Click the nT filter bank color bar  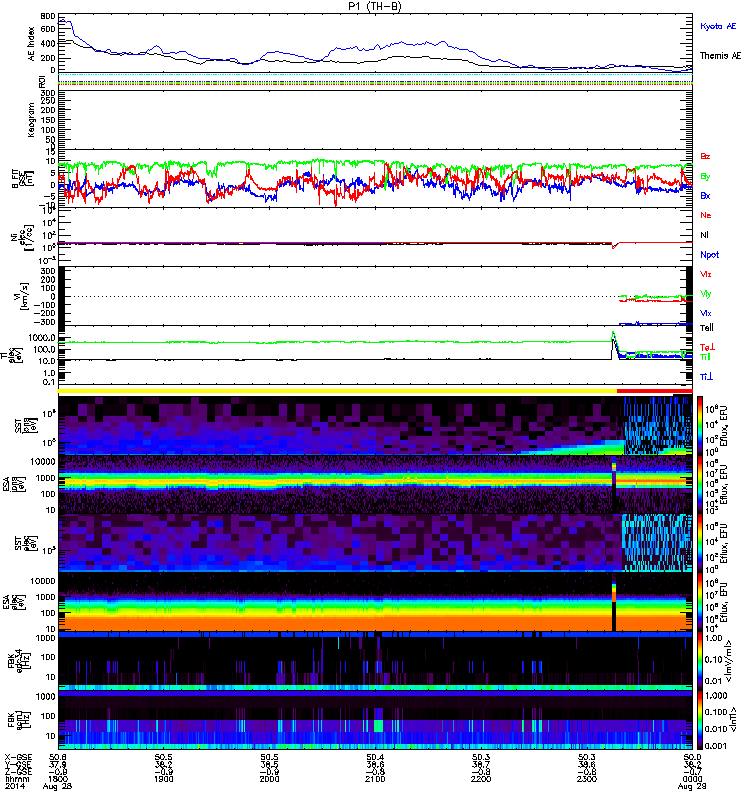coord(700,720)
